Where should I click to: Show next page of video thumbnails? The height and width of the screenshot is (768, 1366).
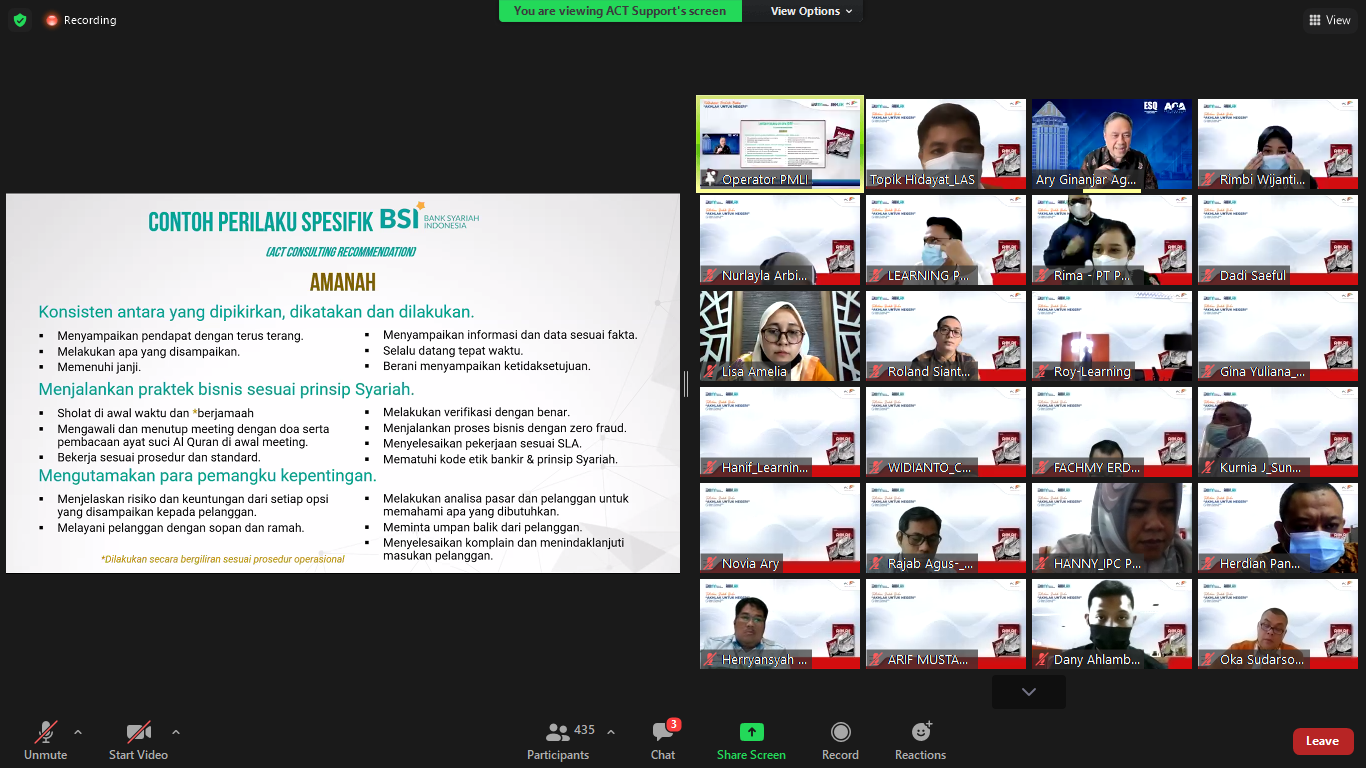[1028, 692]
